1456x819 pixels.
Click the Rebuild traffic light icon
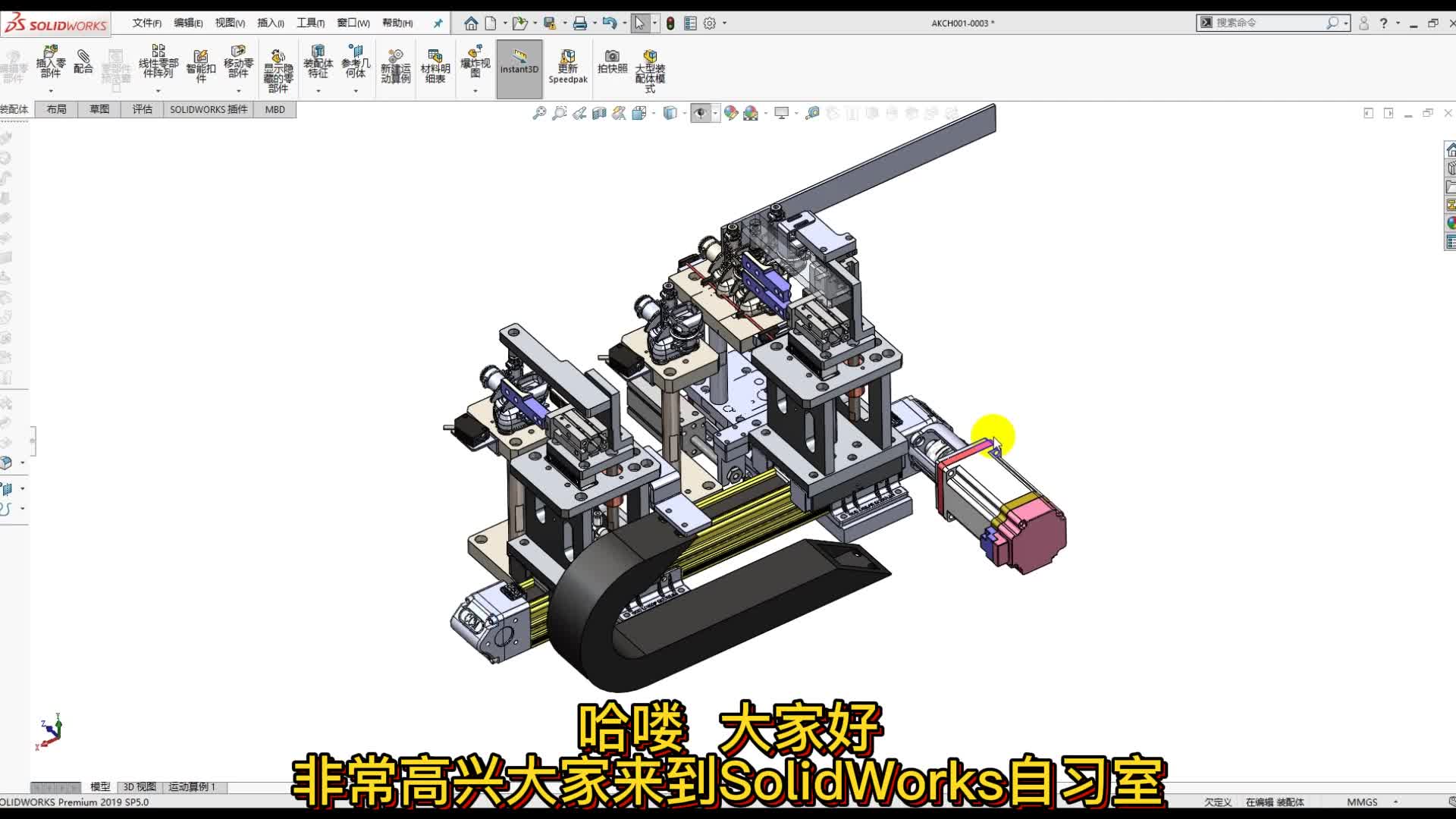(x=670, y=24)
